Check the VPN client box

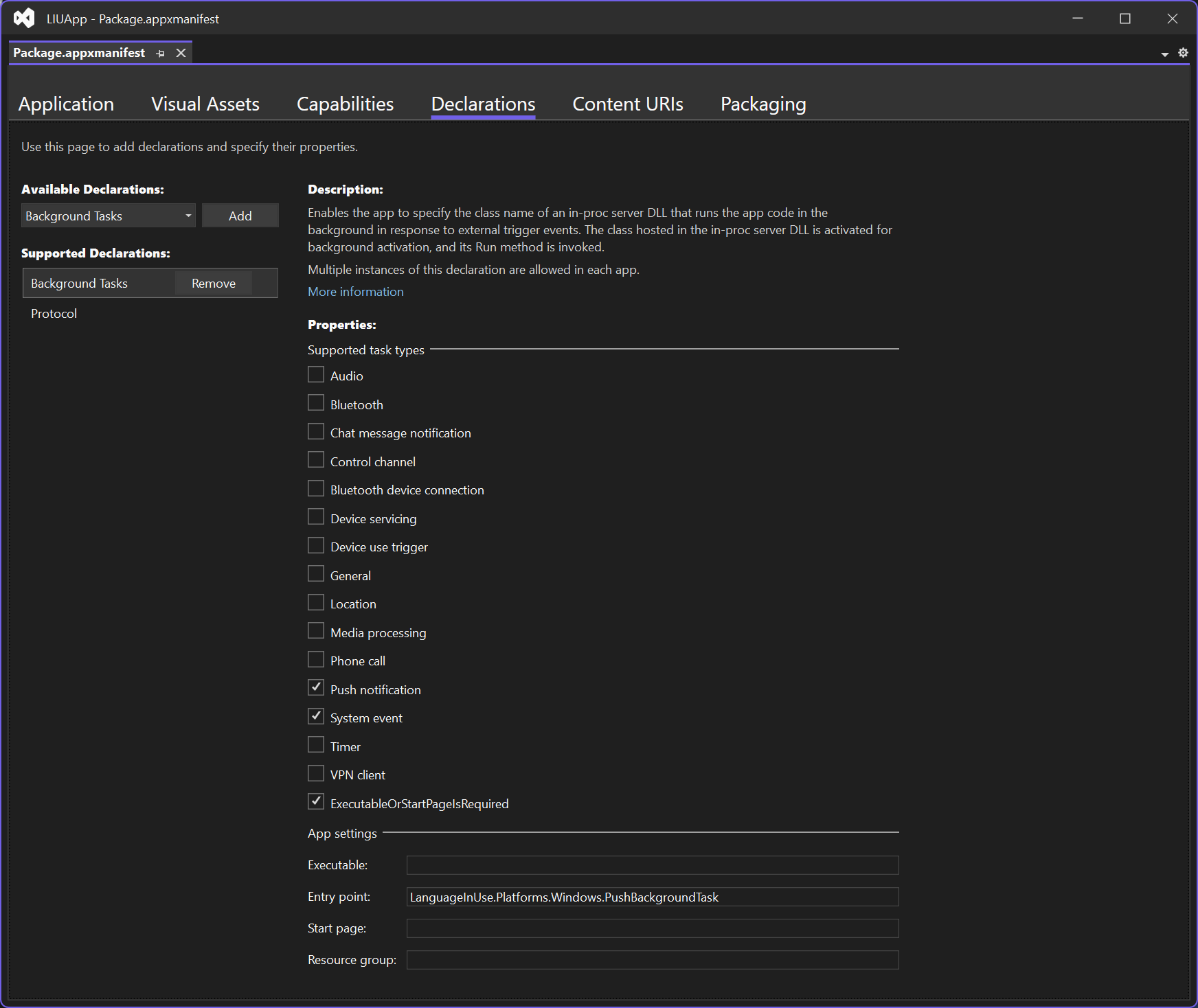316,774
